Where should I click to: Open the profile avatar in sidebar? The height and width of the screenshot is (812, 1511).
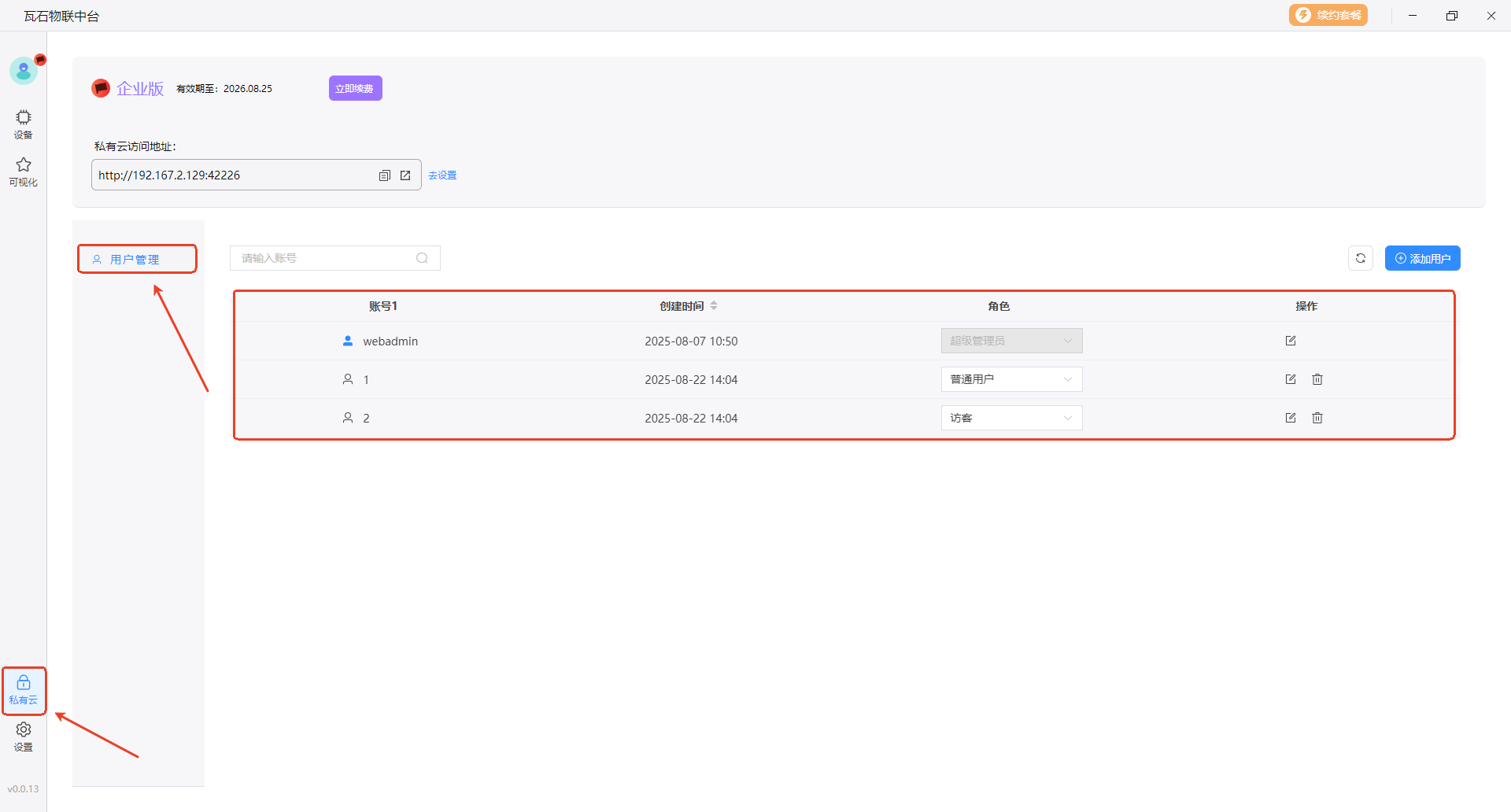(x=24, y=71)
